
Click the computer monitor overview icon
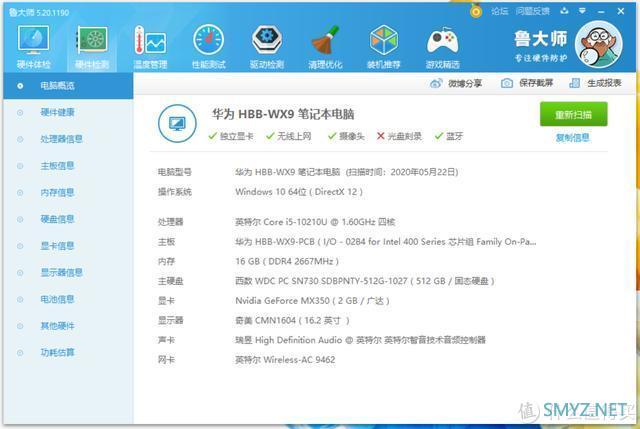click(x=177, y=123)
